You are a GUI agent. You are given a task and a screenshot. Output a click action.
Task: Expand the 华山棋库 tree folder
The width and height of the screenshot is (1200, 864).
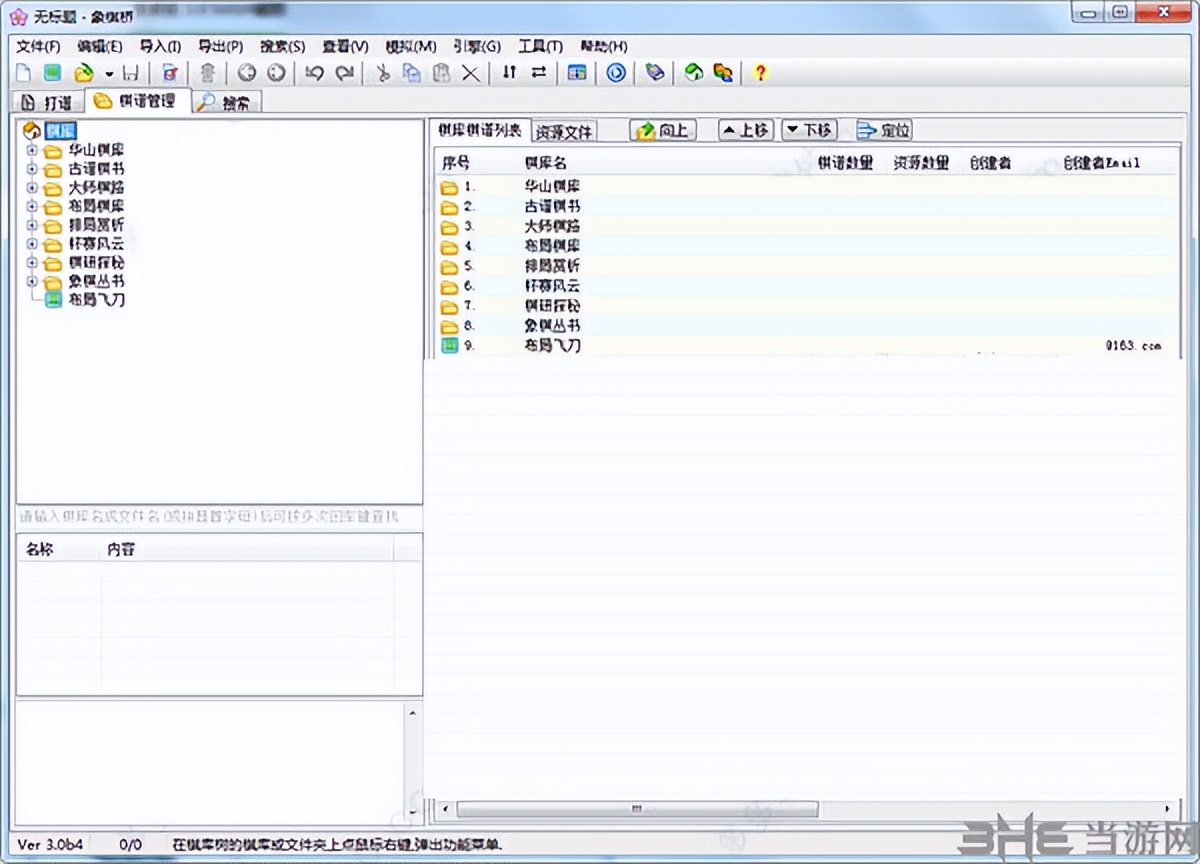click(32, 150)
